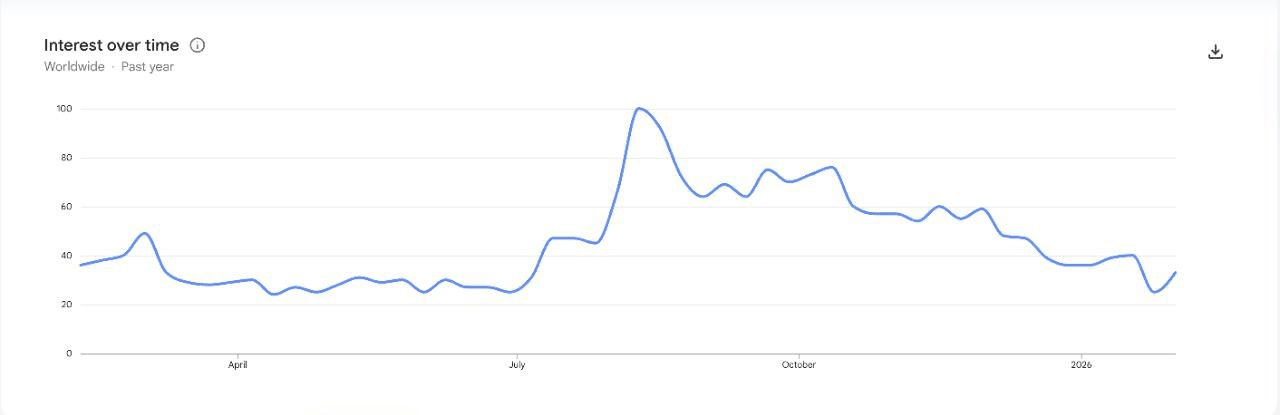Click the April label on the x-axis
This screenshot has width=1280, height=415.
click(238, 365)
